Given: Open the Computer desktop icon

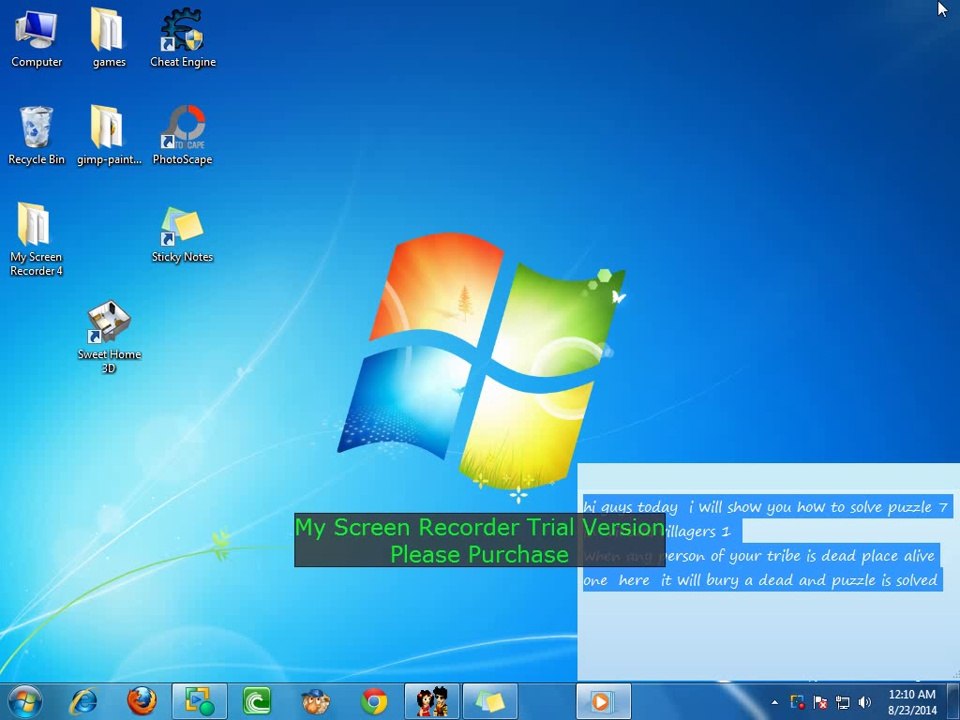Looking at the screenshot, I should tap(36, 38).
